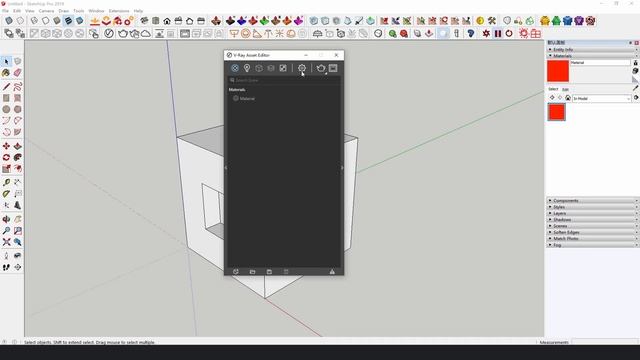Expand the Entity Info panel
640x360 pixels.
click(592, 49)
